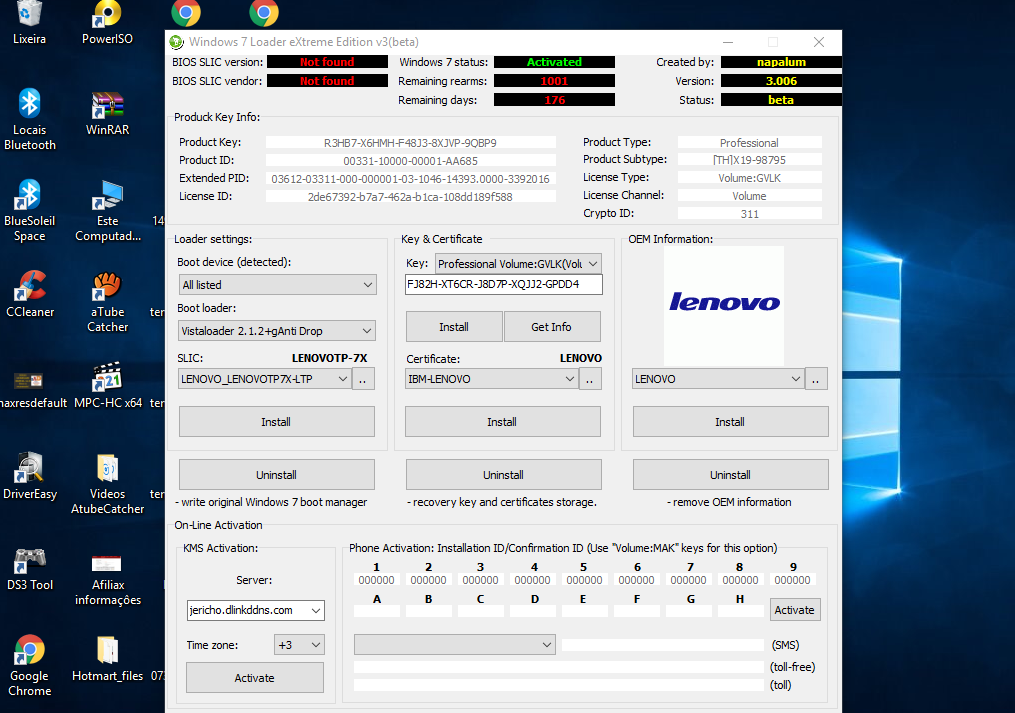Click the toll-free phone number field

559,667
